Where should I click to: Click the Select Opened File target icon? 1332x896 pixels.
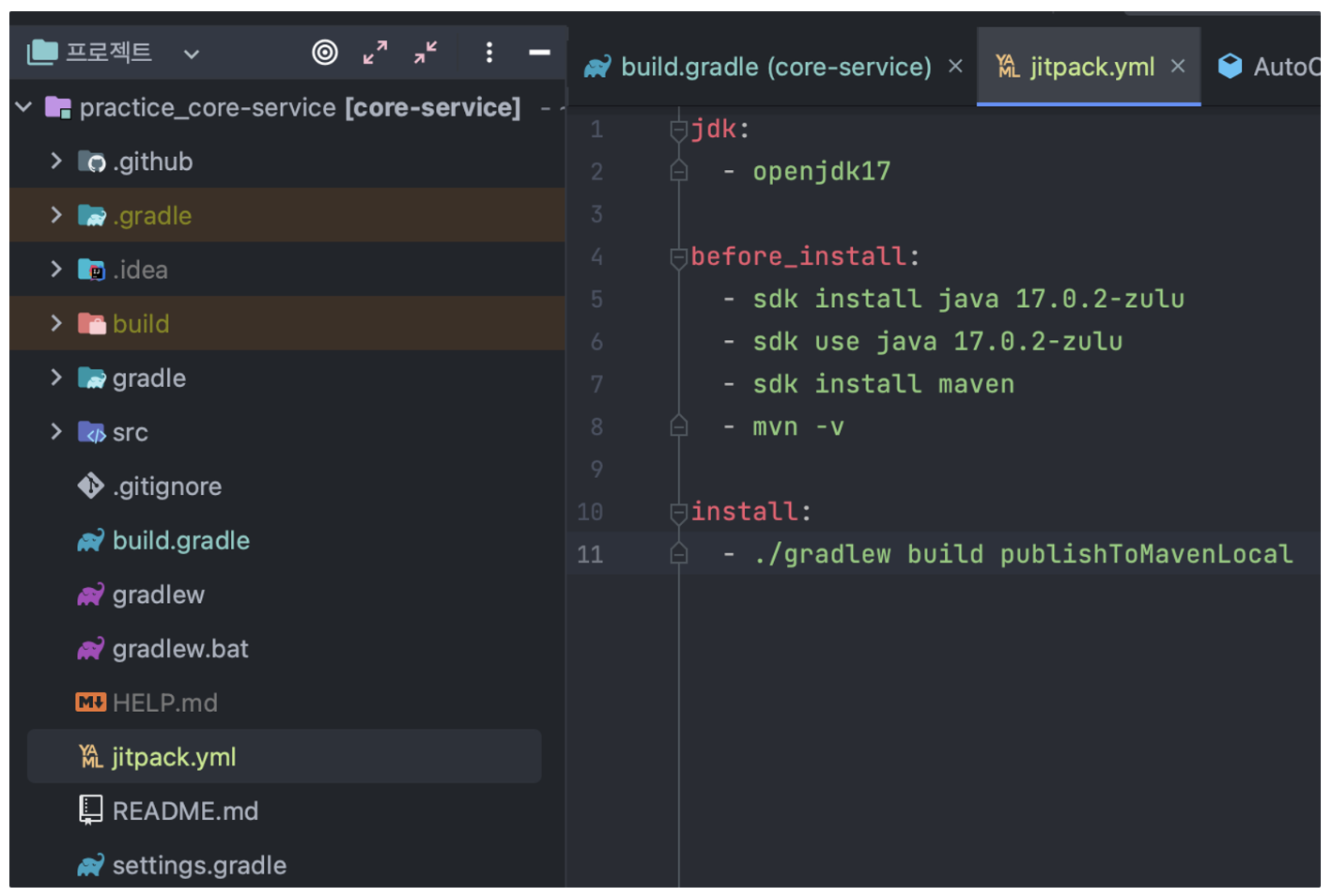tap(325, 53)
